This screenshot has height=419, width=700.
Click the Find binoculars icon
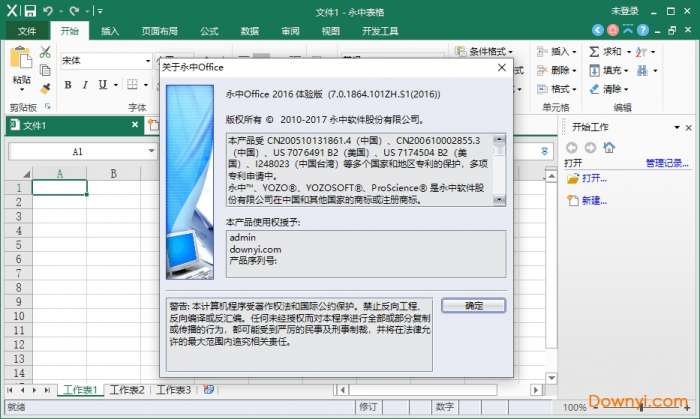pos(642,71)
